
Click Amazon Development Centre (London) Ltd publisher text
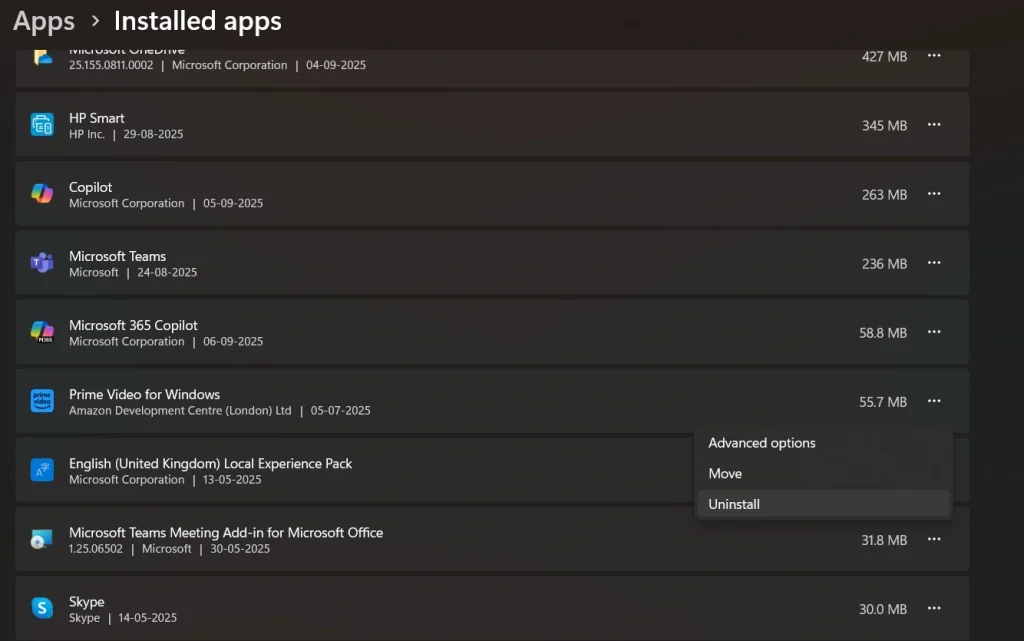180,411
